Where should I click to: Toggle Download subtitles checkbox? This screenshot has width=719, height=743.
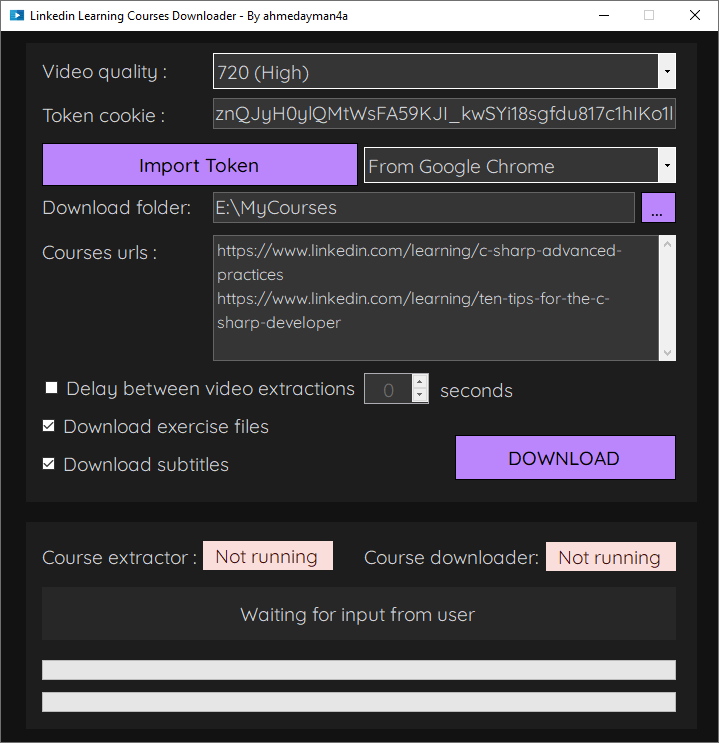tap(48, 464)
